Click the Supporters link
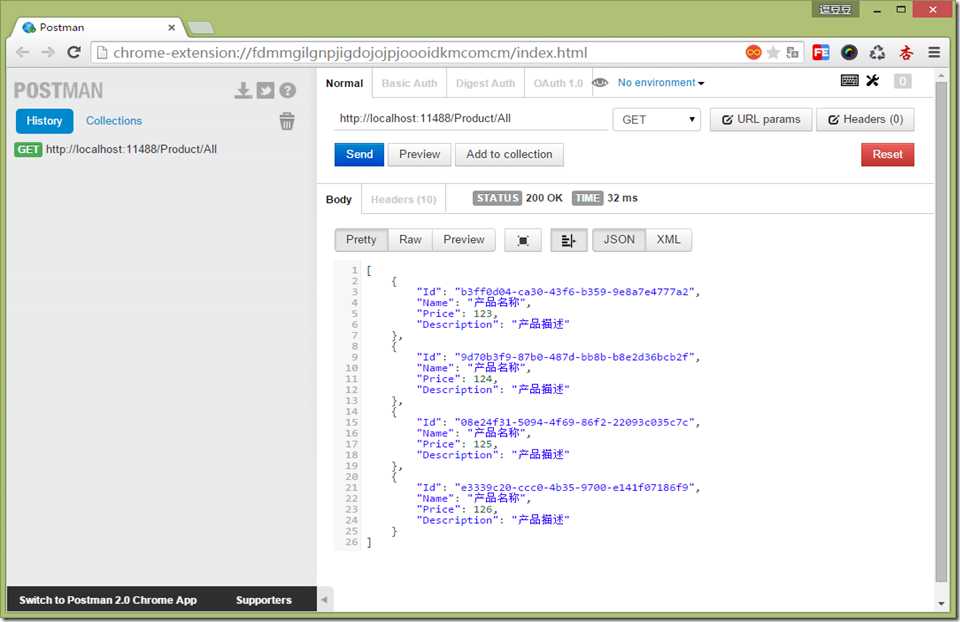This screenshot has width=960, height=622. tap(264, 600)
